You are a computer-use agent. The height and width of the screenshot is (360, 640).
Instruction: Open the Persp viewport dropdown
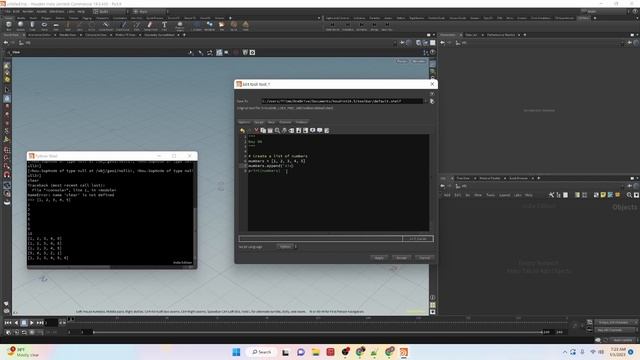click(x=402, y=61)
